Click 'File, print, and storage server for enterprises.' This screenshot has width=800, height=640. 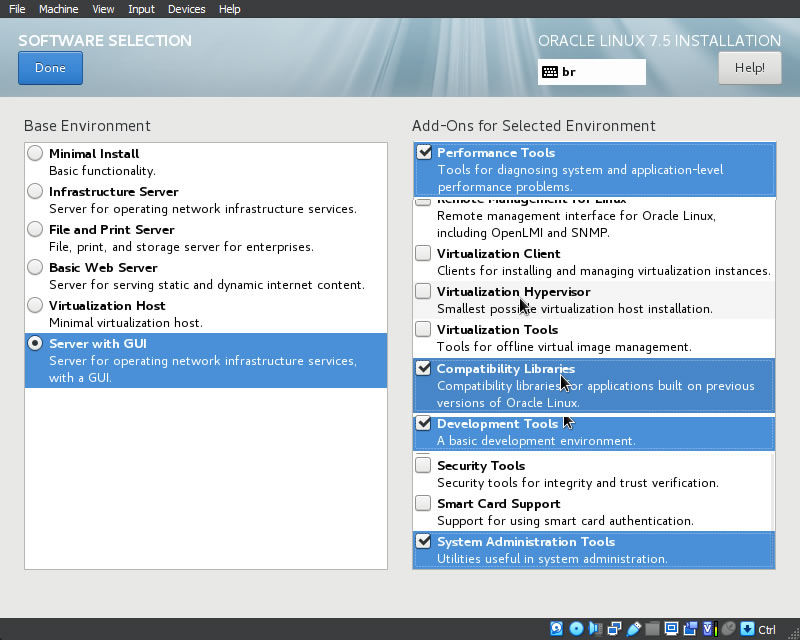(182, 247)
